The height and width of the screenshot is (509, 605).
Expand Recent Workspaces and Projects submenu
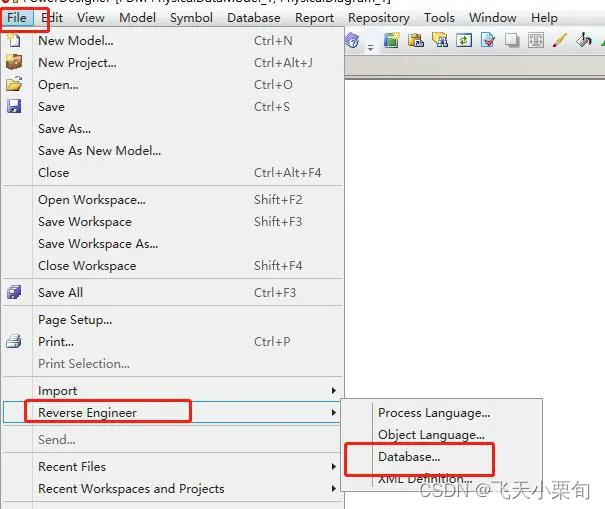tap(173, 489)
